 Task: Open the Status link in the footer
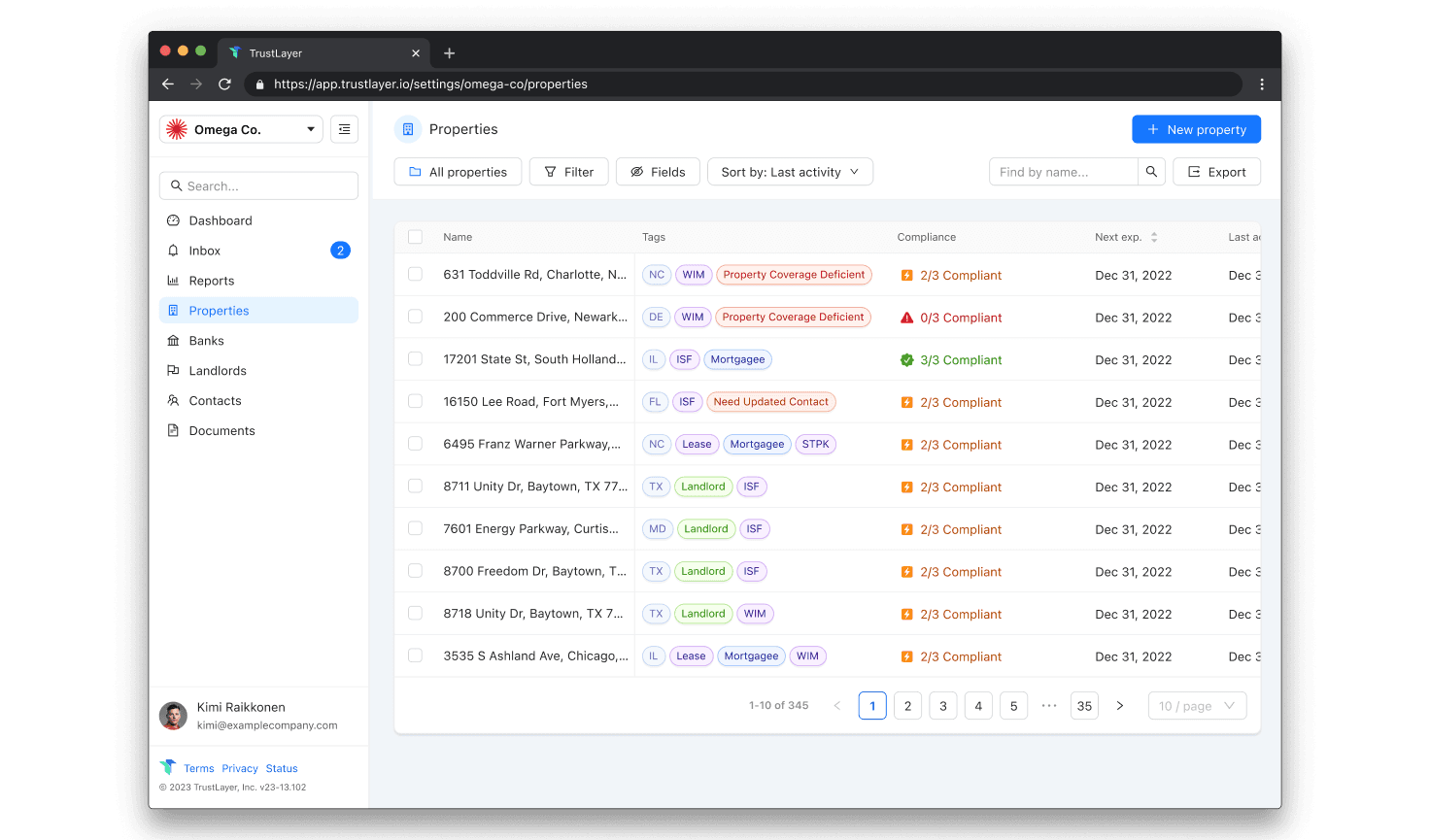point(282,768)
